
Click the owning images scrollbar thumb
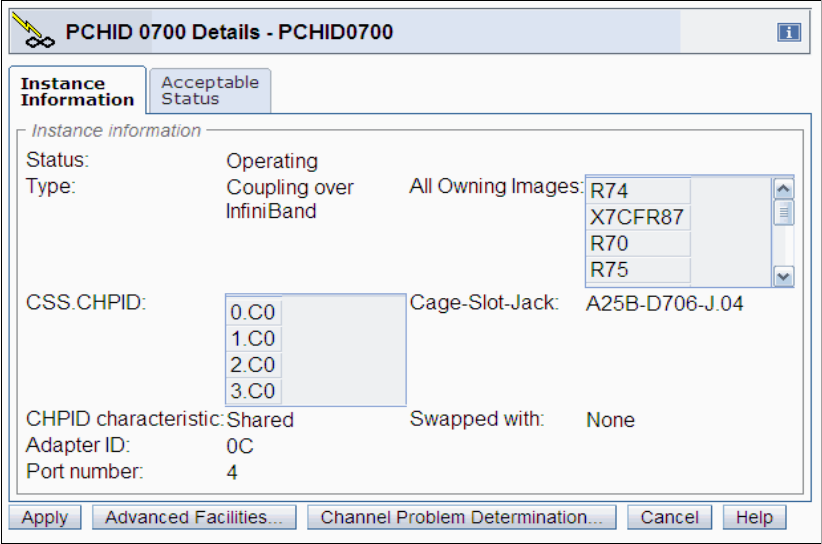click(x=784, y=212)
